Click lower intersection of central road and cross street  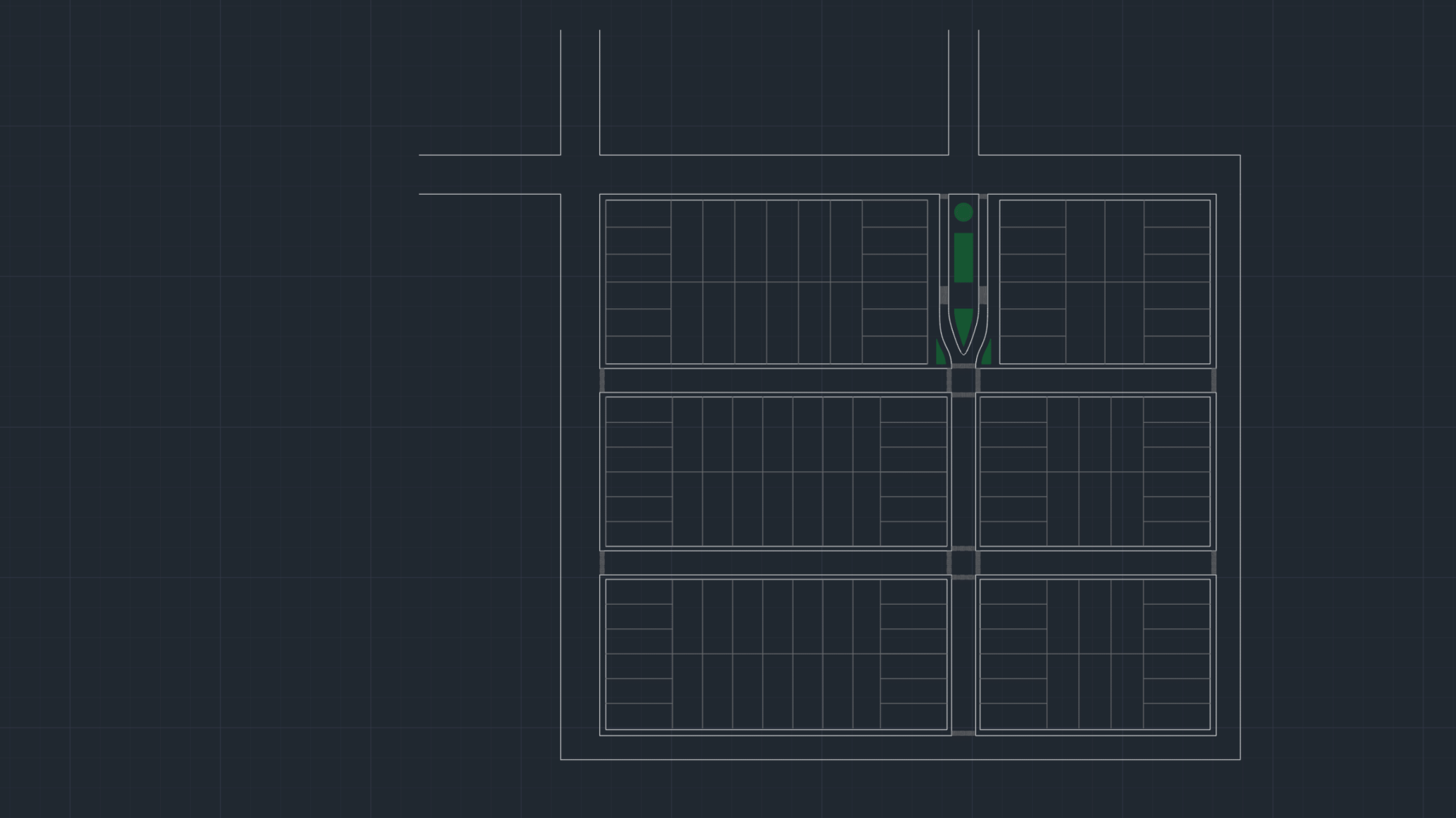pos(963,563)
